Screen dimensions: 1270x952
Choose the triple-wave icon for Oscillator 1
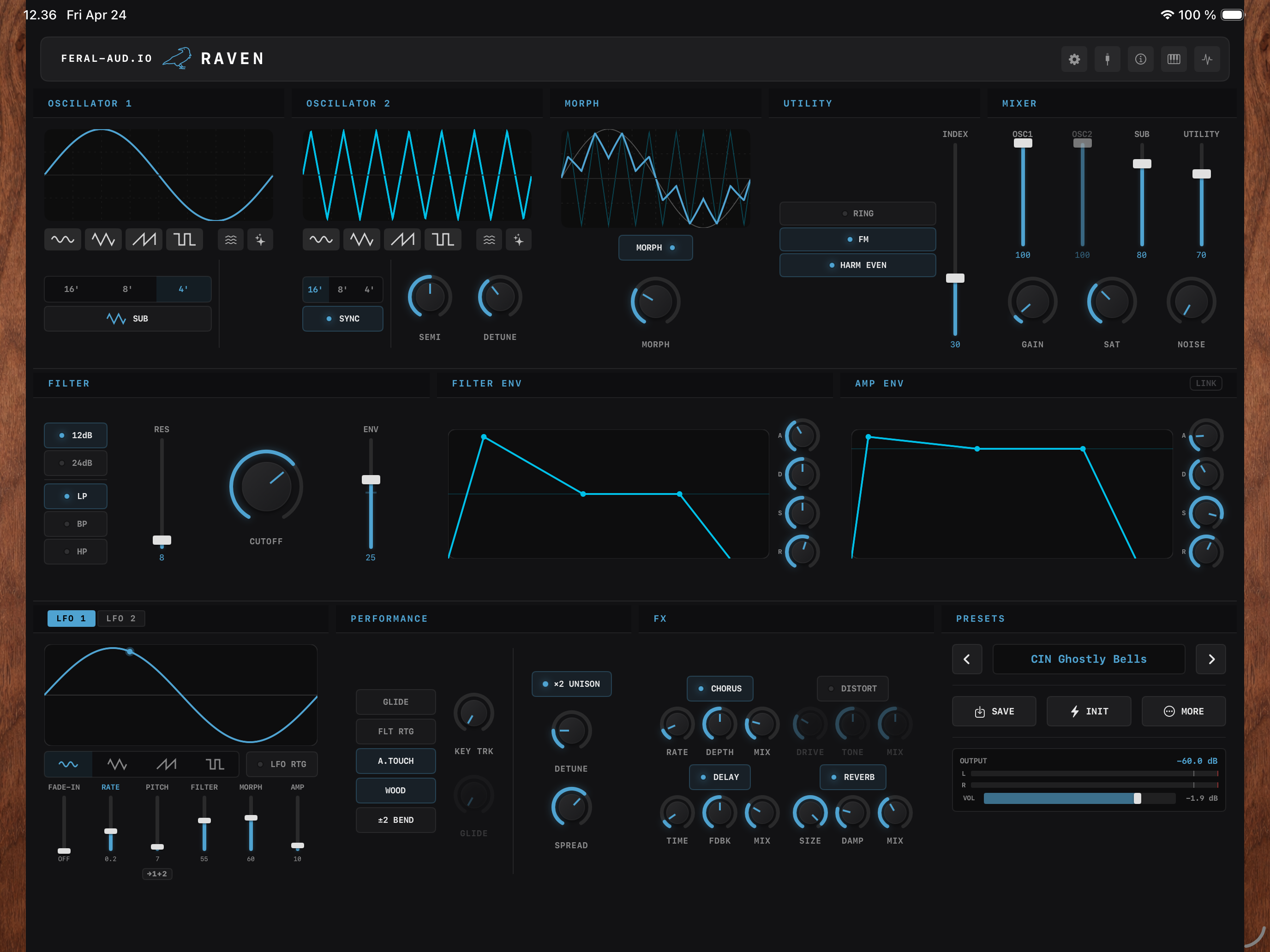(x=231, y=239)
